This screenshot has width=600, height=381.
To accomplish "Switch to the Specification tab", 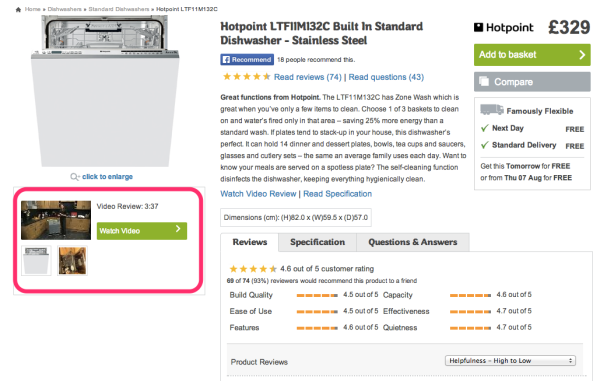I will (317, 242).
